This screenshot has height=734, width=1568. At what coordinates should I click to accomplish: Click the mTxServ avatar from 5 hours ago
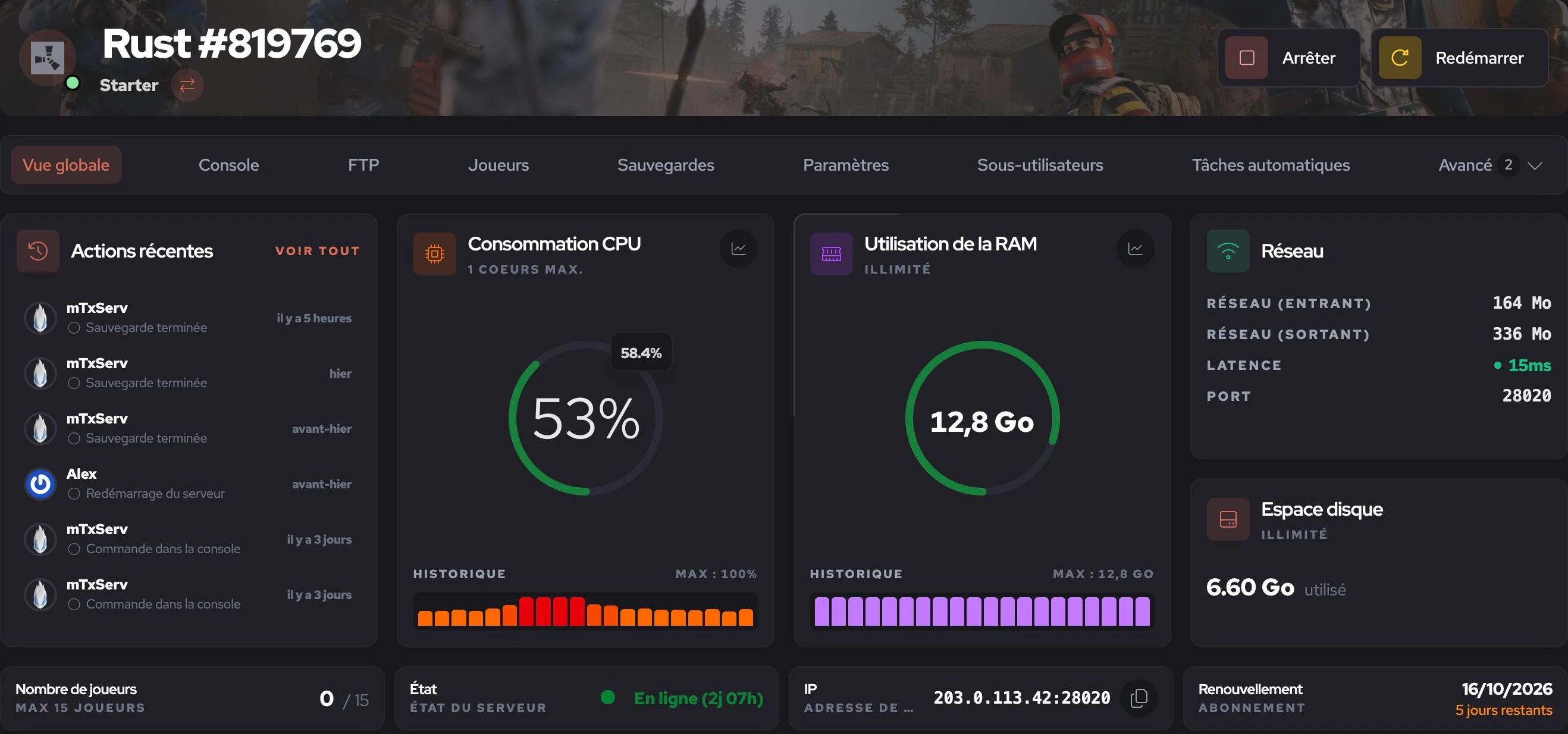40,318
